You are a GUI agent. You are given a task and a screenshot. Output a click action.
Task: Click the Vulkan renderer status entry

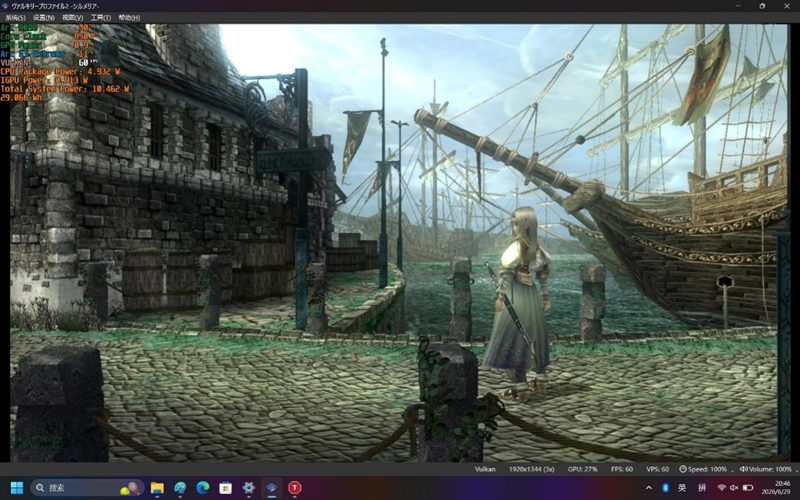[485, 469]
